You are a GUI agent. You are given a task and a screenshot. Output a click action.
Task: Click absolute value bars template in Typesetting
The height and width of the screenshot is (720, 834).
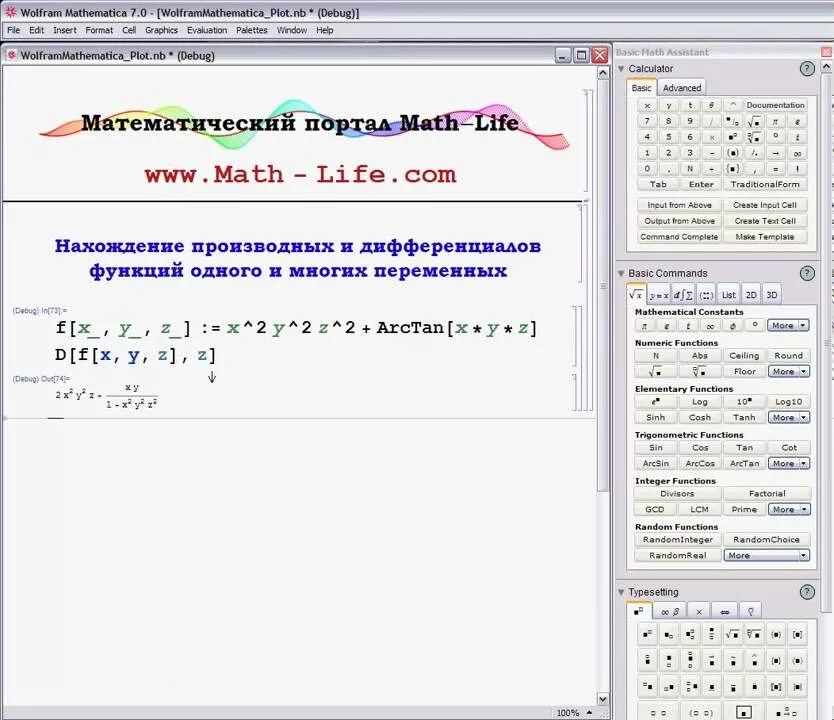tap(797, 687)
